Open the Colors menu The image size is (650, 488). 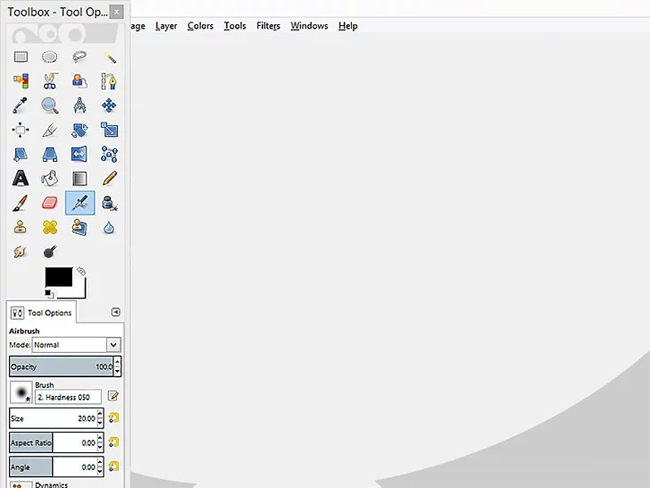coord(200,26)
